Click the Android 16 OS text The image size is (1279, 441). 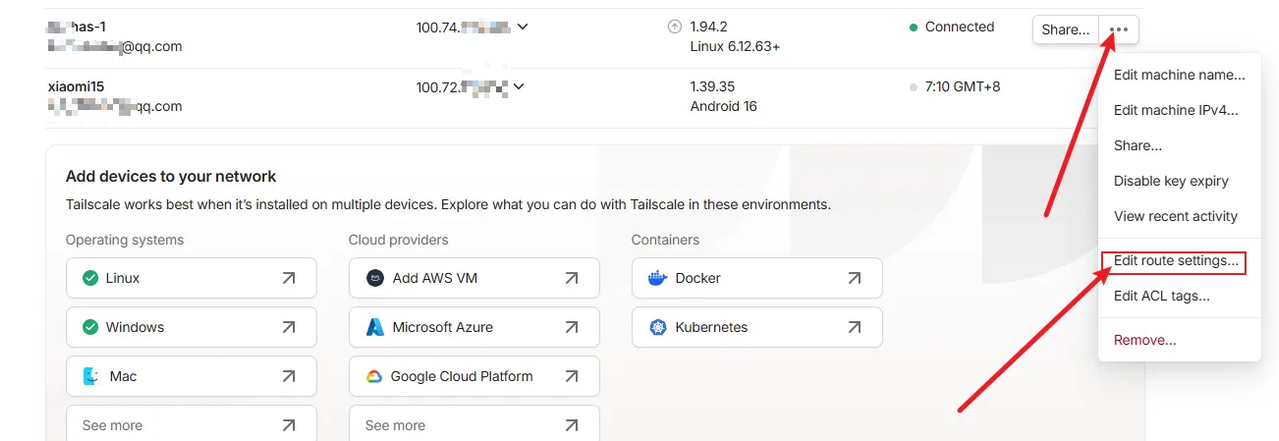coord(723,106)
